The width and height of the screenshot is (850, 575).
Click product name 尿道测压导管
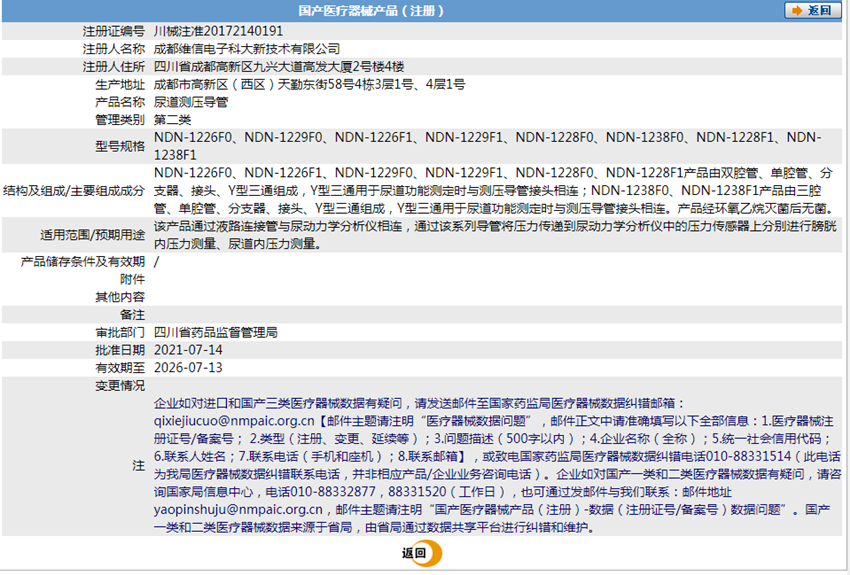(191, 102)
